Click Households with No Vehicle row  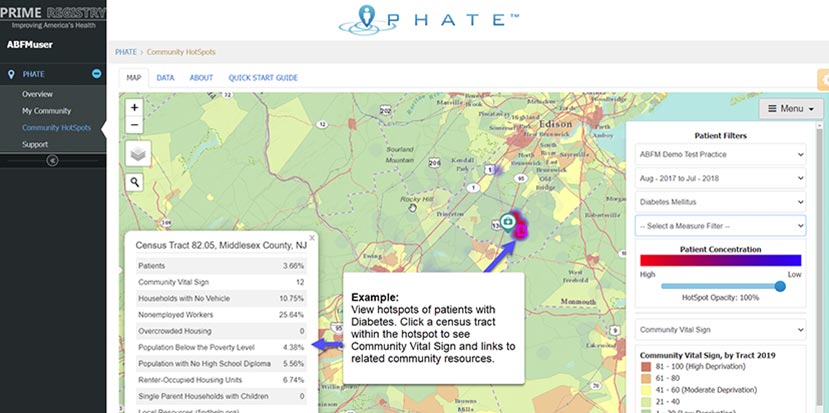221,298
